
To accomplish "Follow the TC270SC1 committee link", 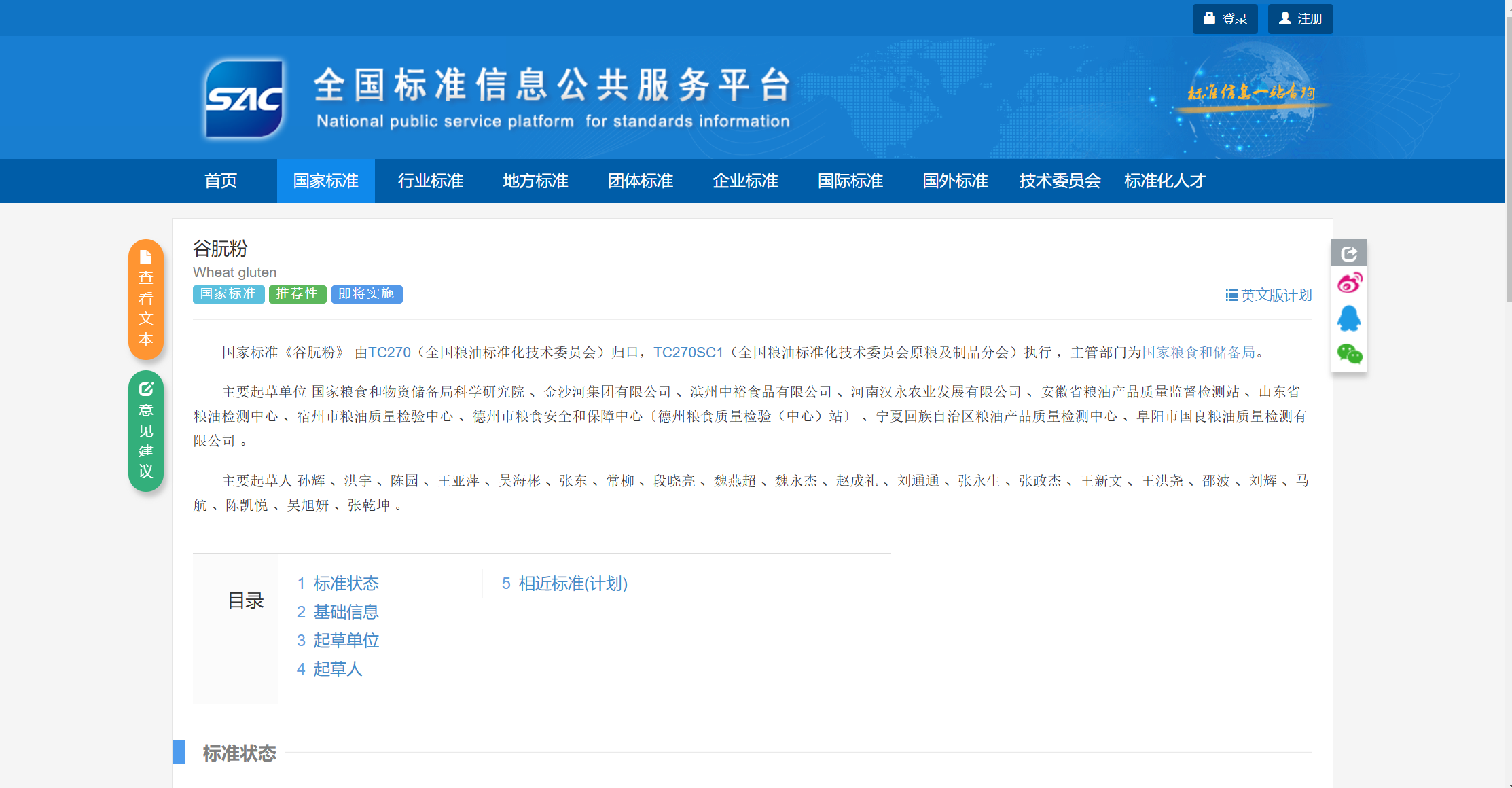I will coord(687,353).
